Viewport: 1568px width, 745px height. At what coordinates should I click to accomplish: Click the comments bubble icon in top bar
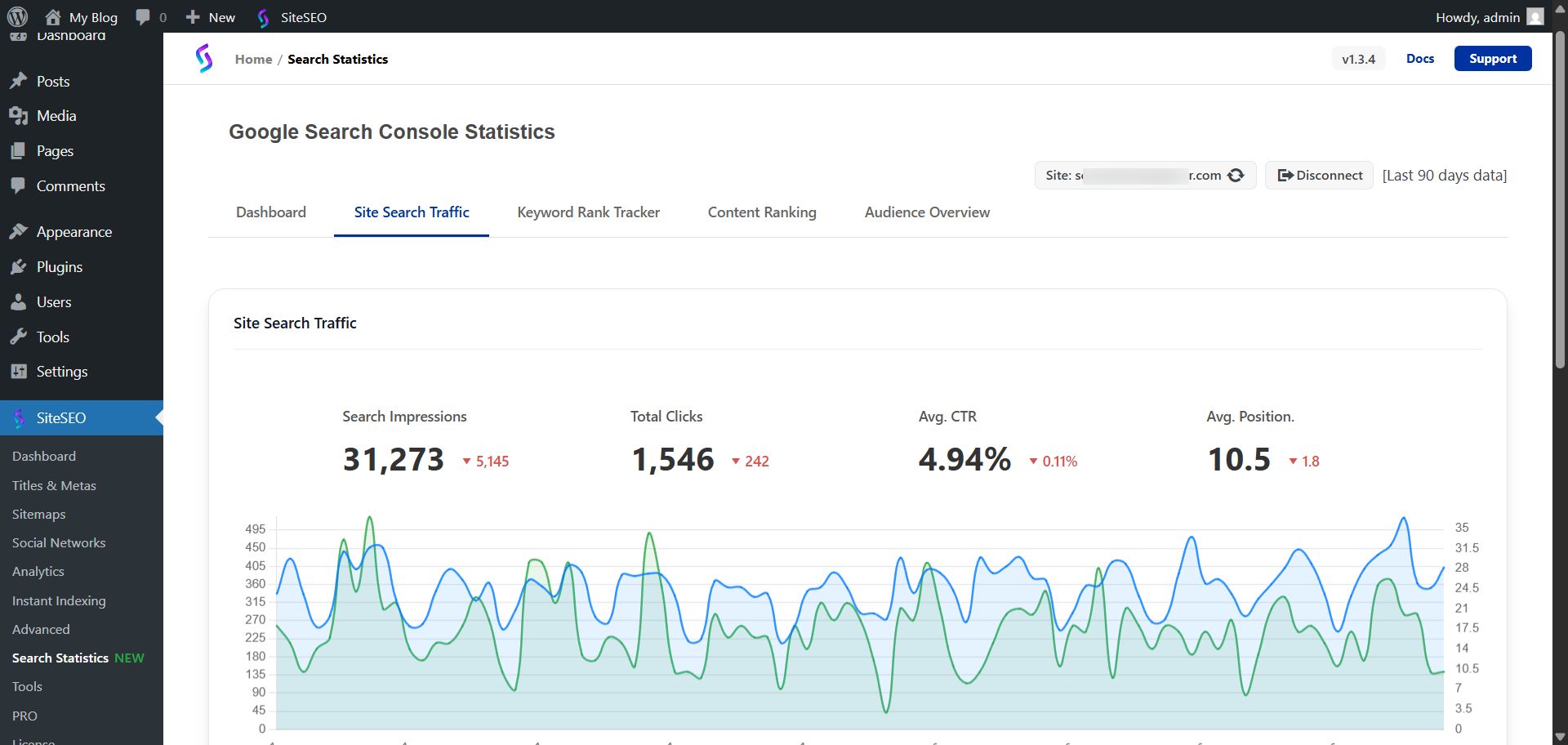coord(143,16)
